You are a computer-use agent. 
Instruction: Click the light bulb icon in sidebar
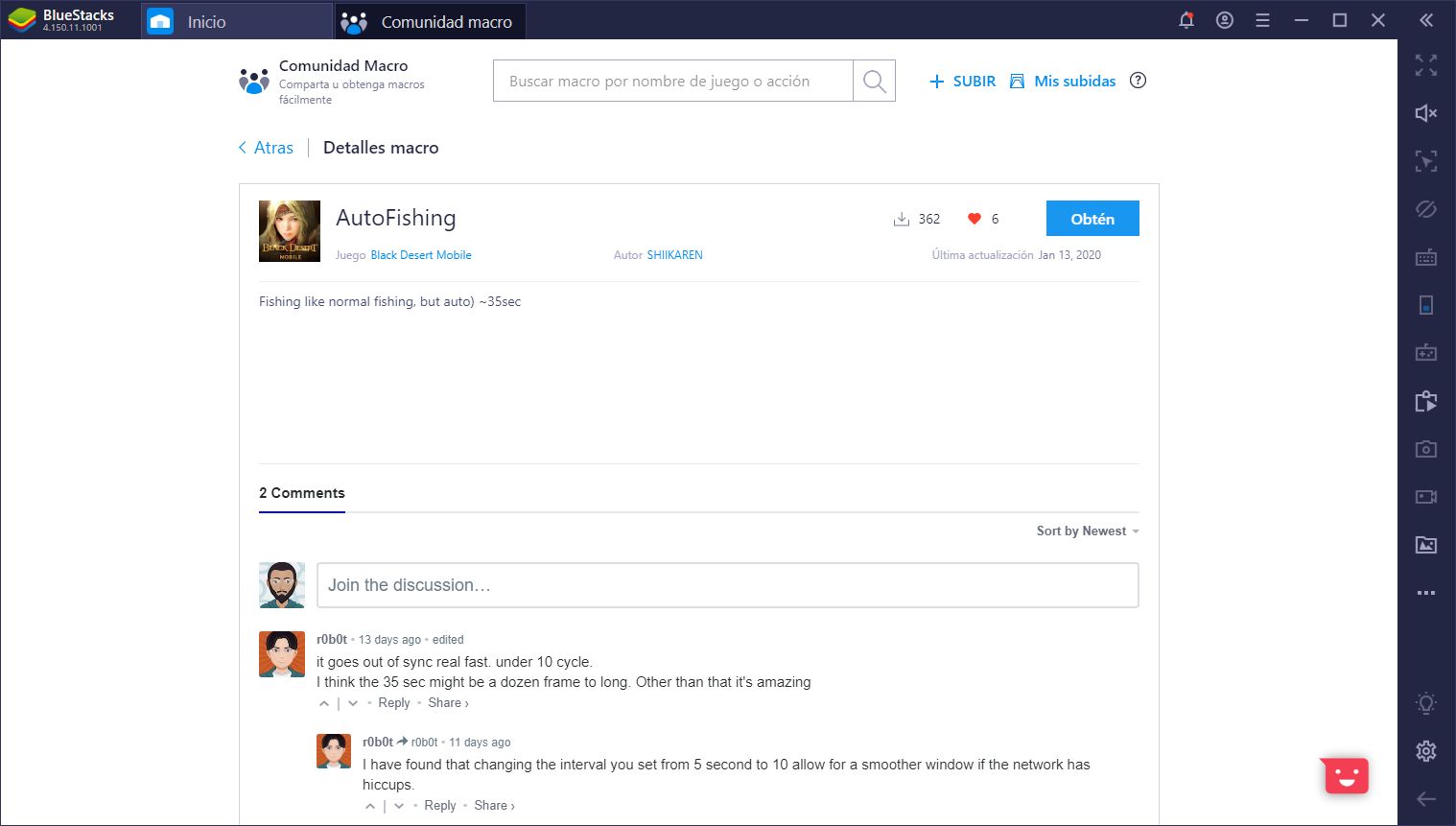1426,703
